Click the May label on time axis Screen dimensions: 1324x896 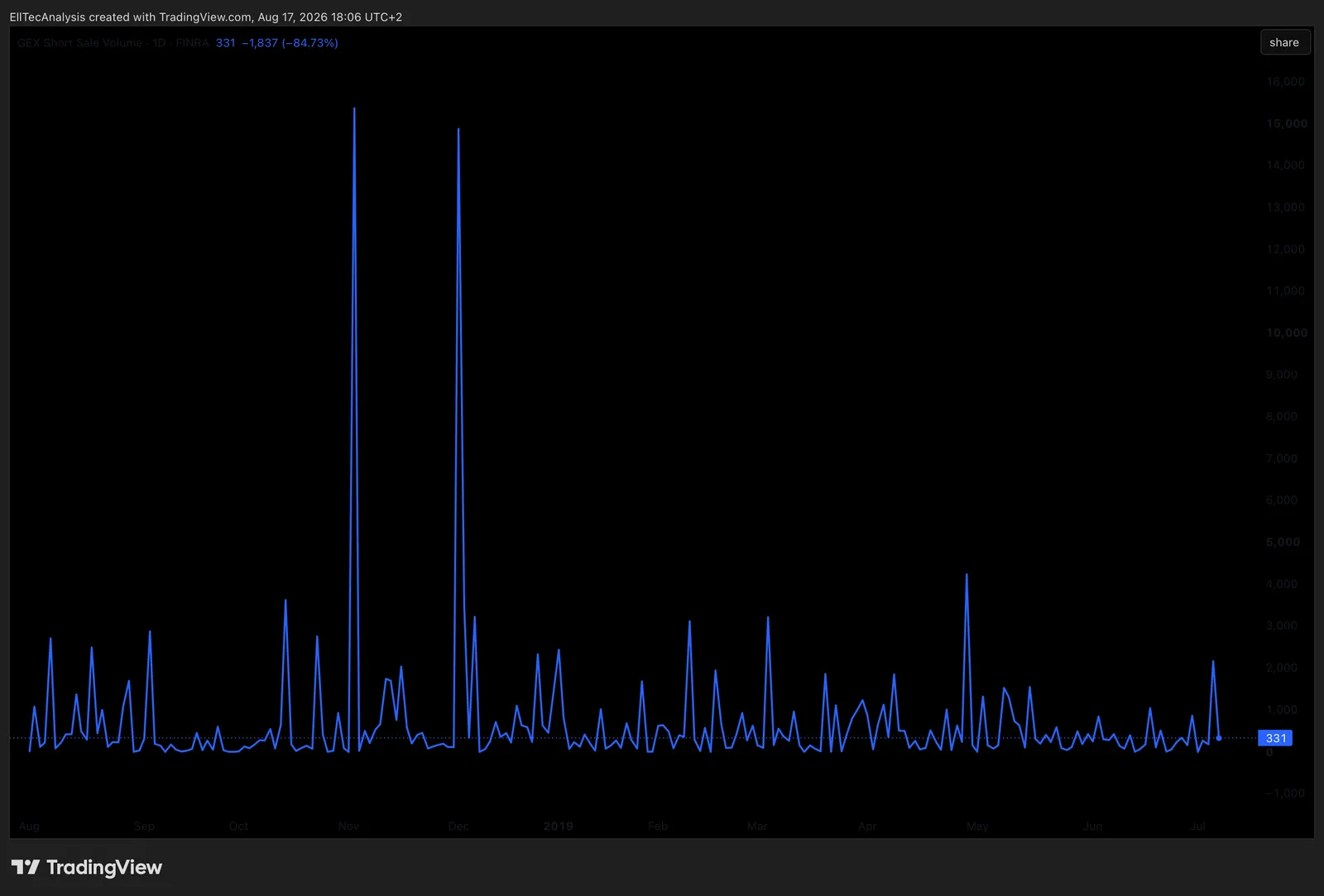(x=977, y=826)
